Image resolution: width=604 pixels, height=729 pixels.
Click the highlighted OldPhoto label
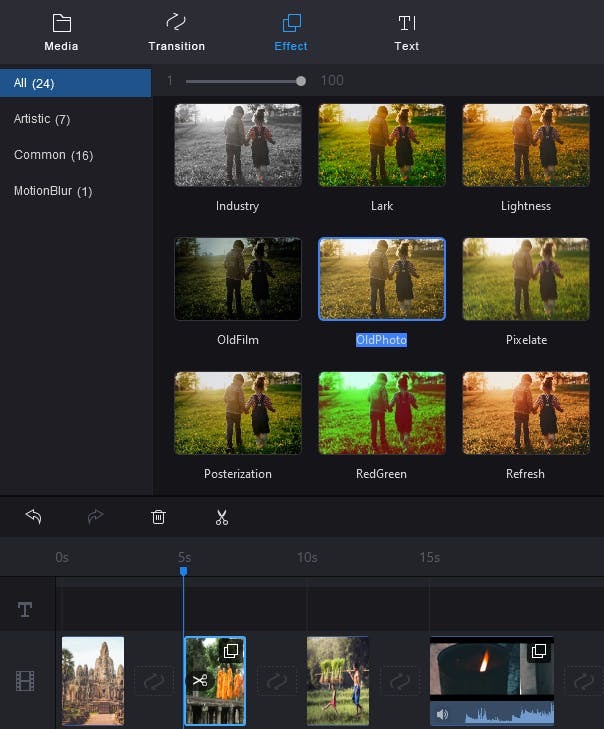(x=381, y=340)
